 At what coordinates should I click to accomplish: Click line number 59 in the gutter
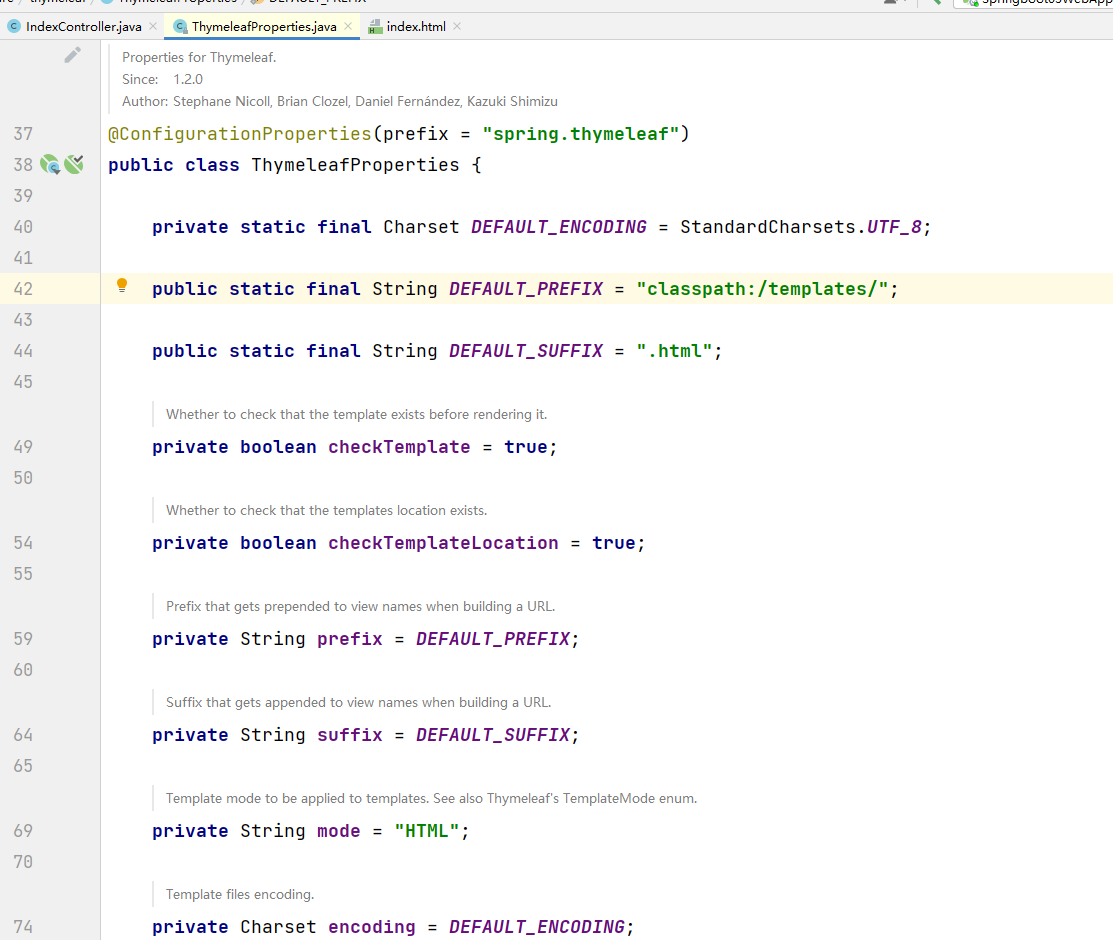pos(23,638)
